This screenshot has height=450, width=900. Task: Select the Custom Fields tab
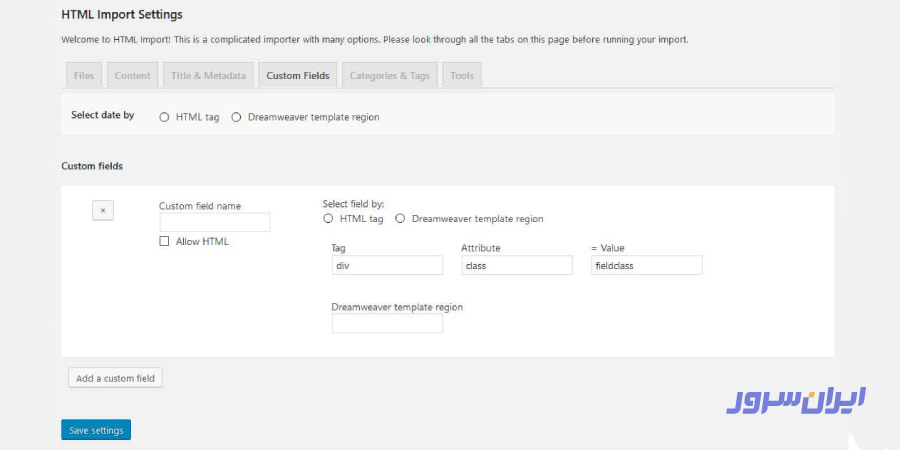[298, 76]
